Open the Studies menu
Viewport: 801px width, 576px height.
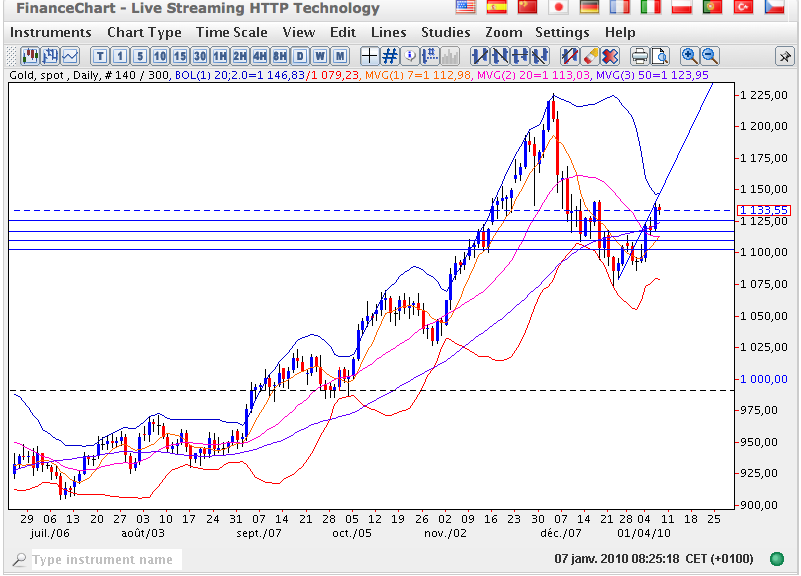point(445,32)
